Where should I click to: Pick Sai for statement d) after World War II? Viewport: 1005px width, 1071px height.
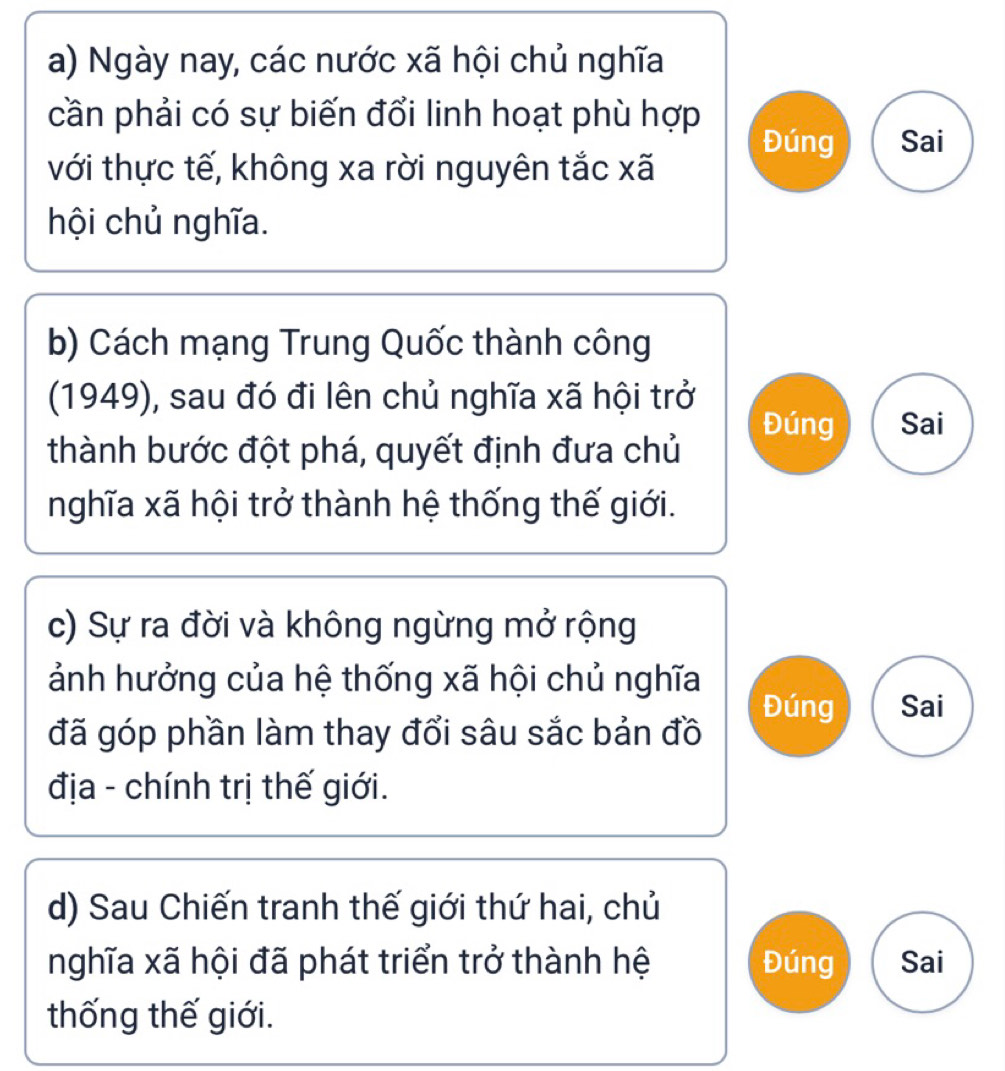922,962
